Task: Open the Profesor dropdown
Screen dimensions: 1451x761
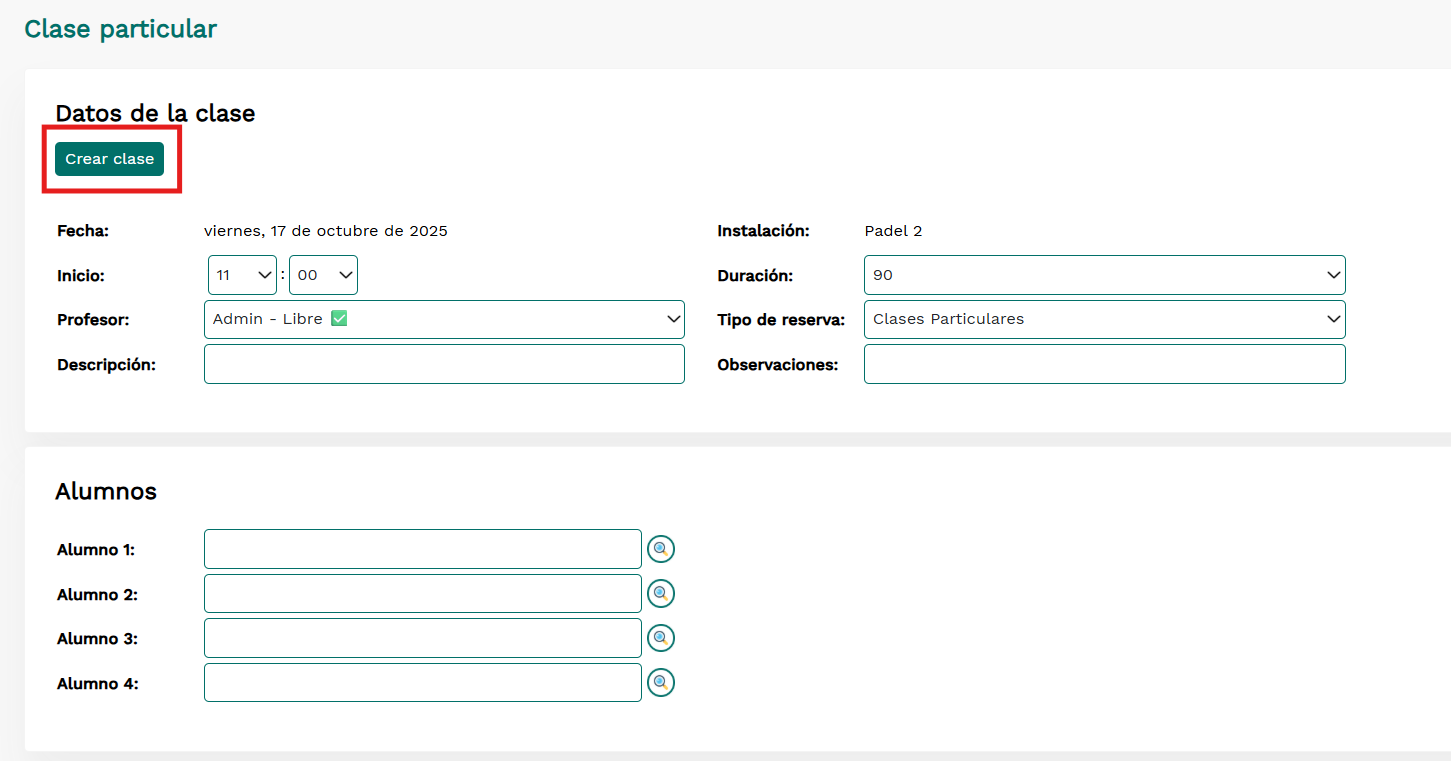Action: coord(444,319)
